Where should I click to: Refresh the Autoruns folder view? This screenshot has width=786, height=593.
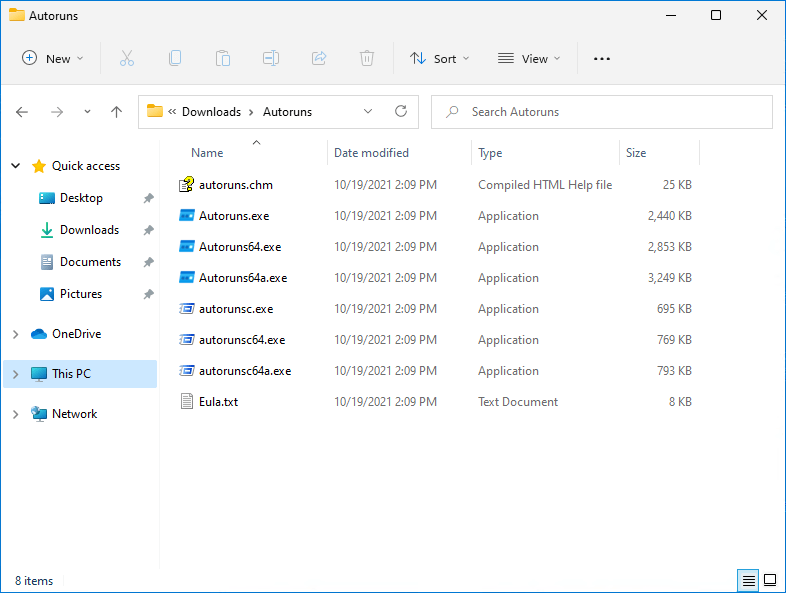pyautogui.click(x=401, y=111)
